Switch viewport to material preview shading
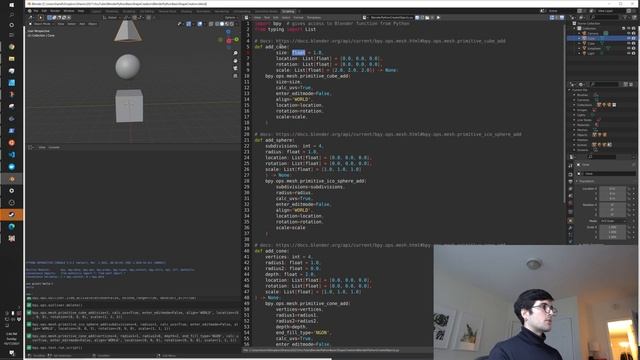 click(x=227, y=24)
